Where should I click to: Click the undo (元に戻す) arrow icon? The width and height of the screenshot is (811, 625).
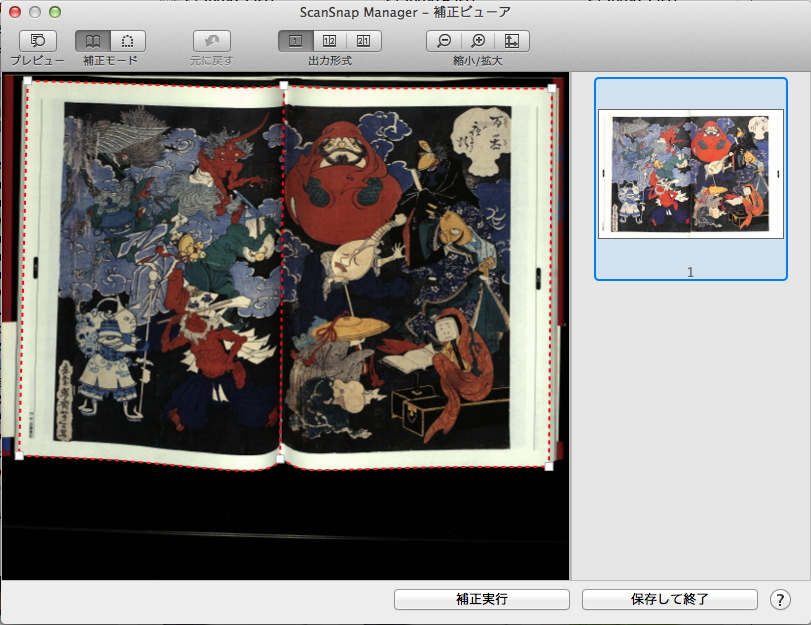[212, 41]
